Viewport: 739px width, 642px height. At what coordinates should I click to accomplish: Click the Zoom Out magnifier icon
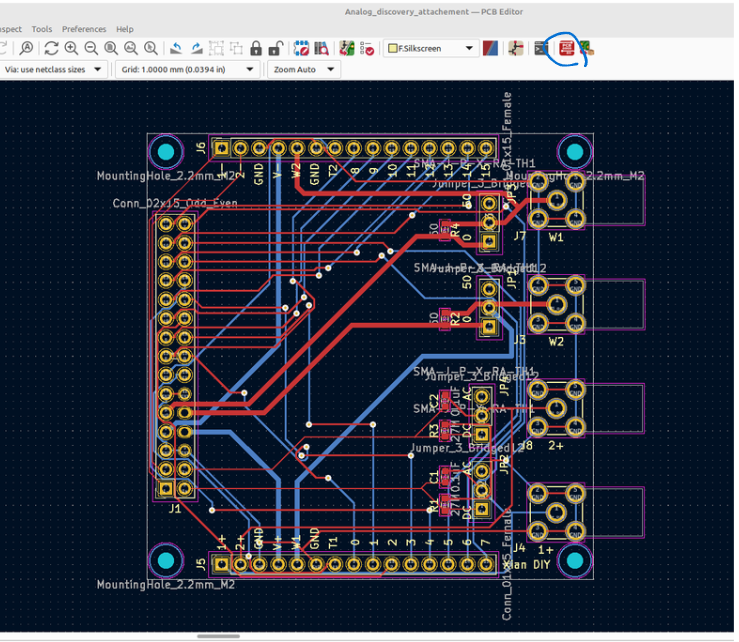pyautogui.click(x=91, y=48)
